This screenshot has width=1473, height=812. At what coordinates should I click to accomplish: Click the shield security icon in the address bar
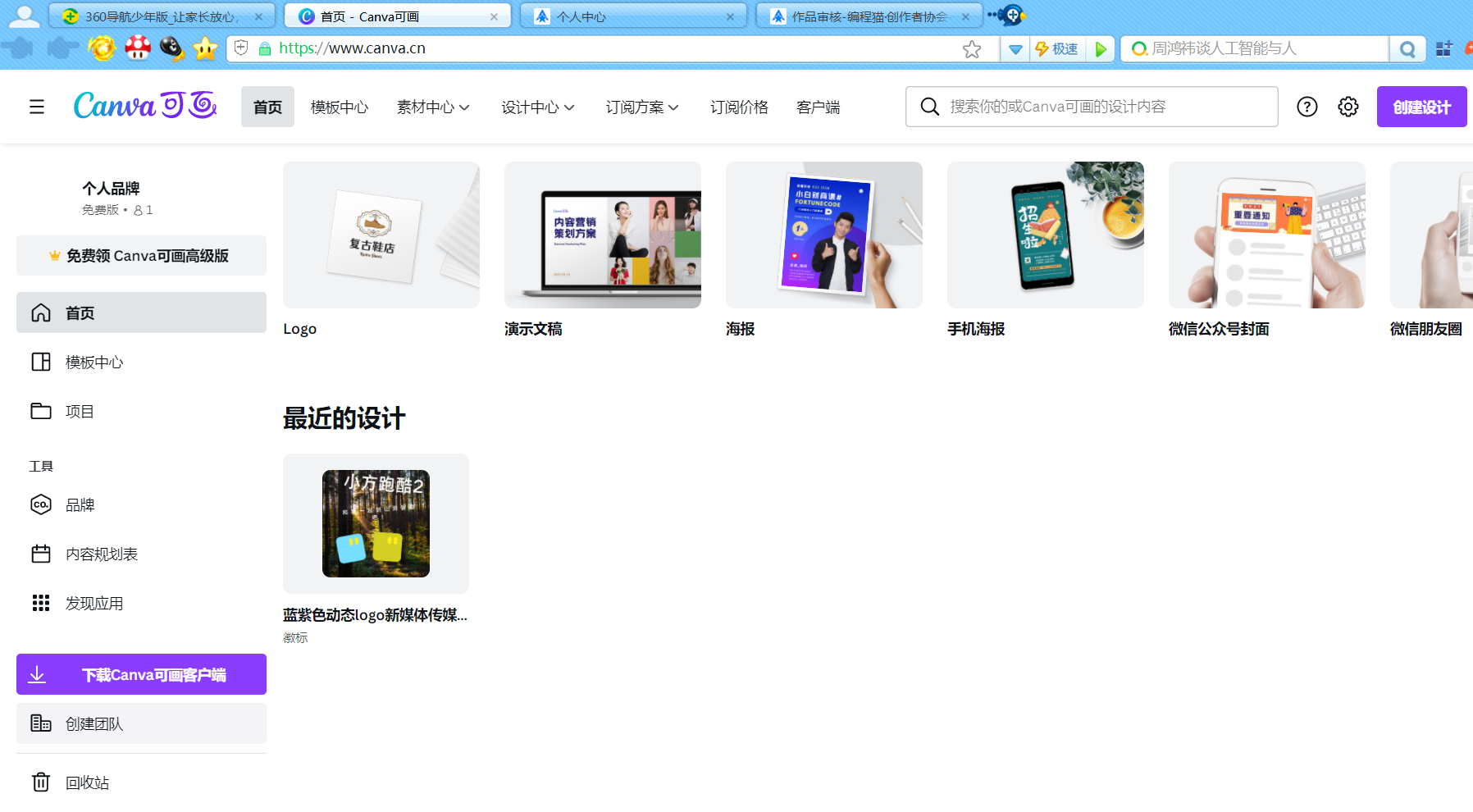click(241, 48)
